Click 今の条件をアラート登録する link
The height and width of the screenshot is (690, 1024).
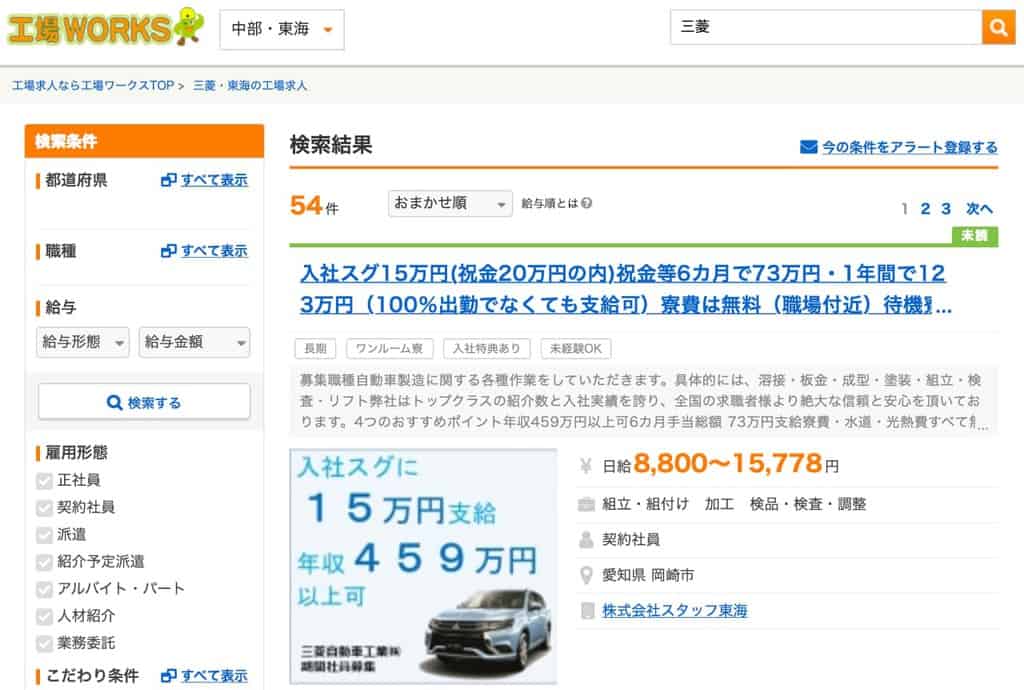909,148
